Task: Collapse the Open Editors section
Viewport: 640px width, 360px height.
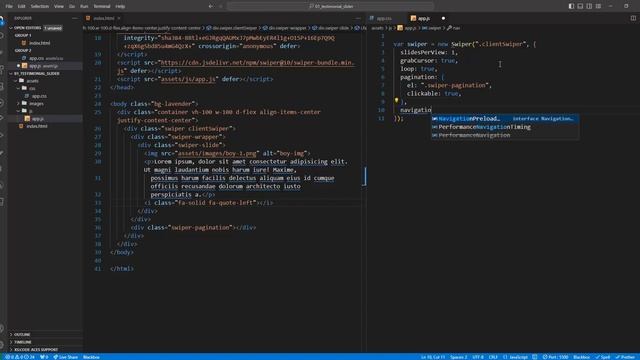Action: [x=27, y=28]
